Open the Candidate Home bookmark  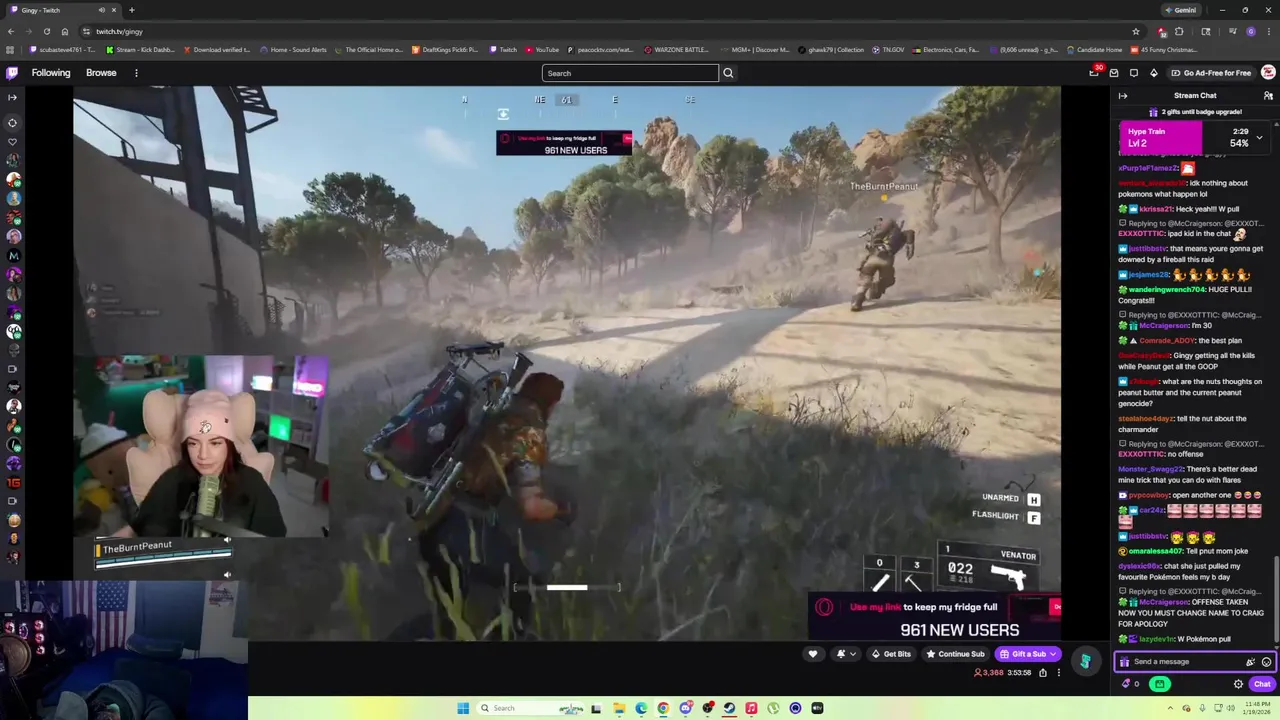1095,50
